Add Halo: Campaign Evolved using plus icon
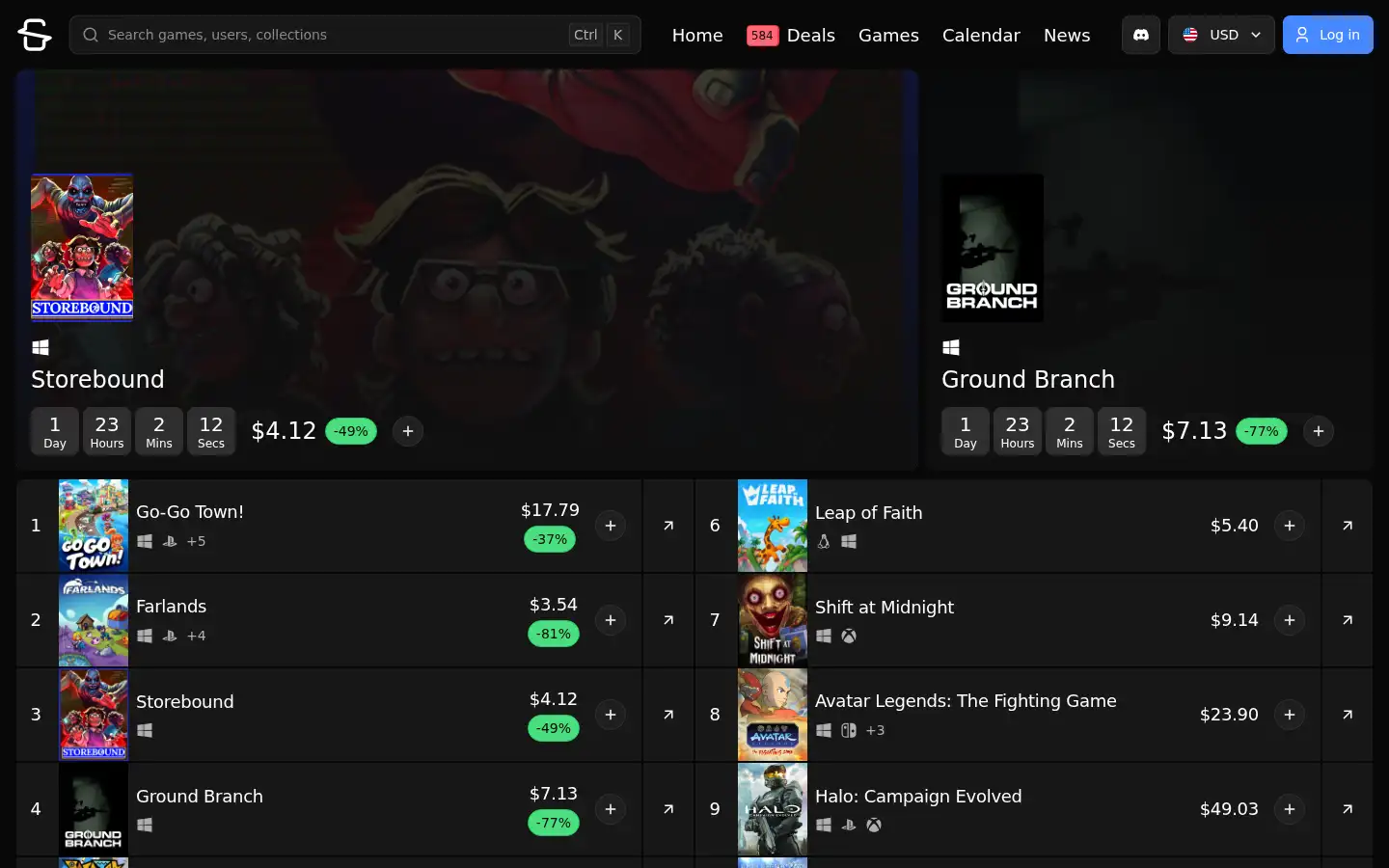The width and height of the screenshot is (1389, 868). pyautogui.click(x=1290, y=809)
